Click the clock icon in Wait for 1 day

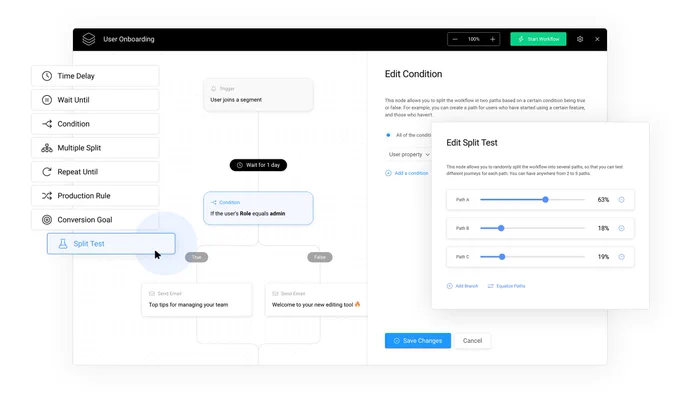pyautogui.click(x=240, y=165)
